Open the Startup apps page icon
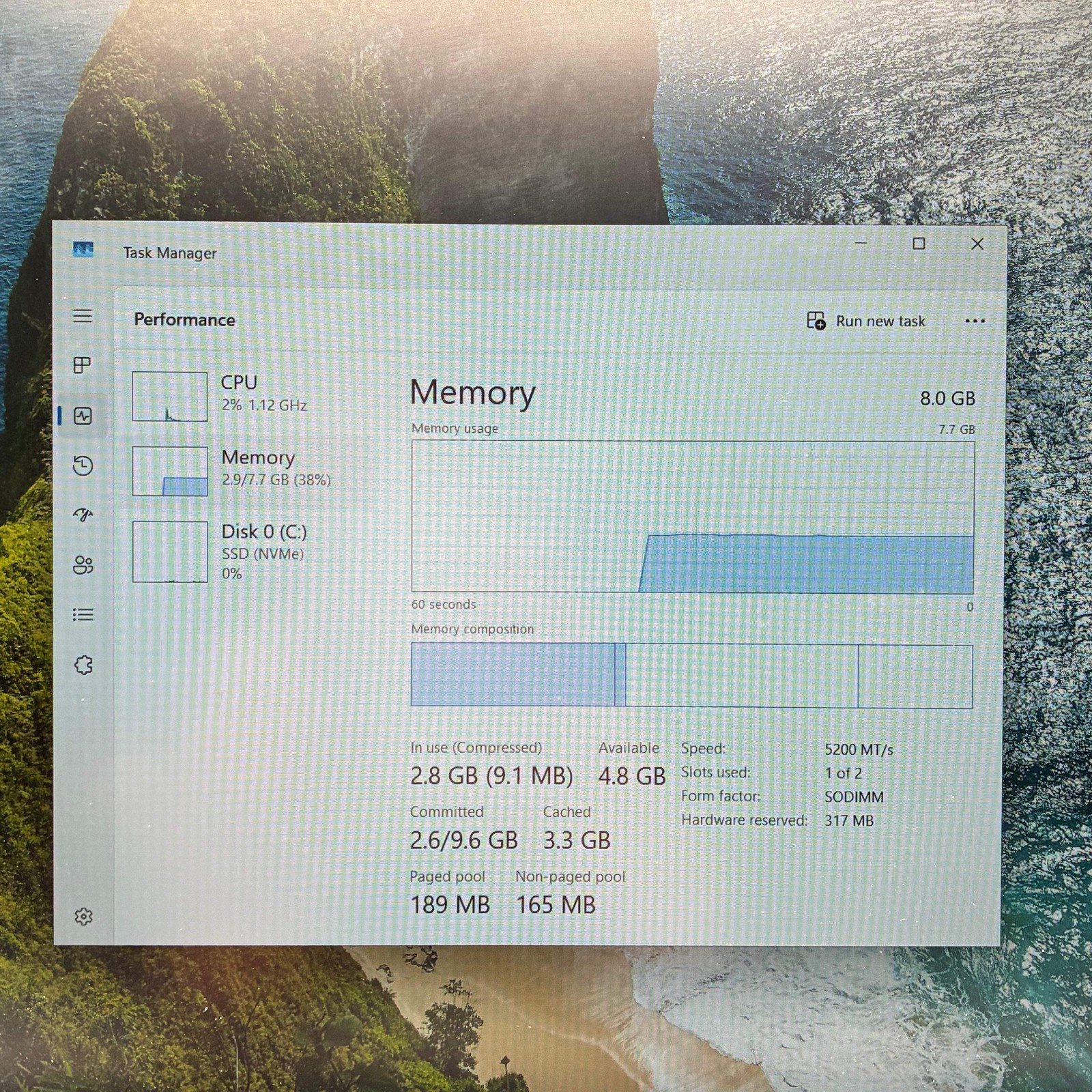Viewport: 1092px width, 1092px height. [83, 515]
